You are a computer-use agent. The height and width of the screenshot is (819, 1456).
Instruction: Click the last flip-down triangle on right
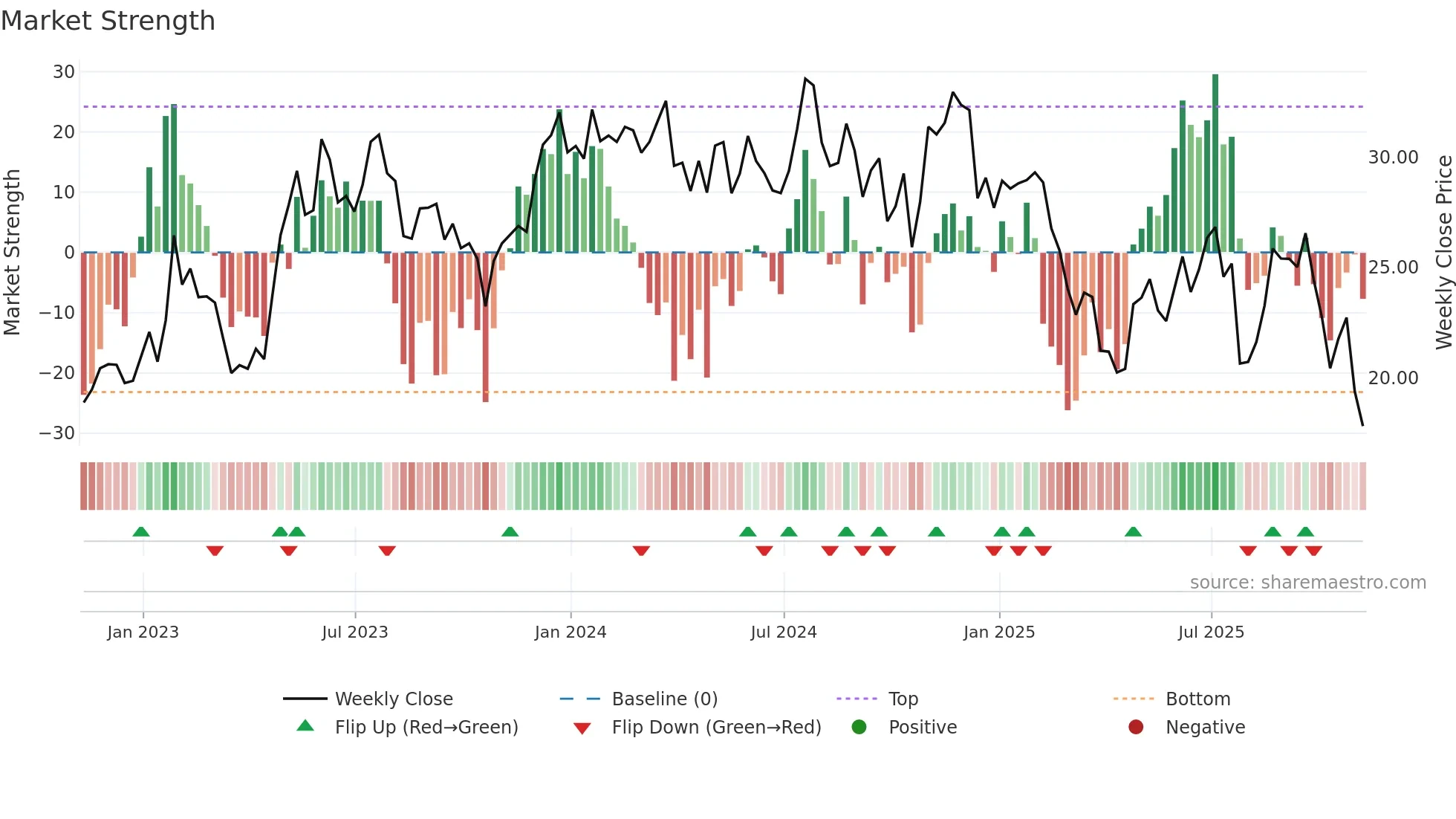tap(1313, 551)
